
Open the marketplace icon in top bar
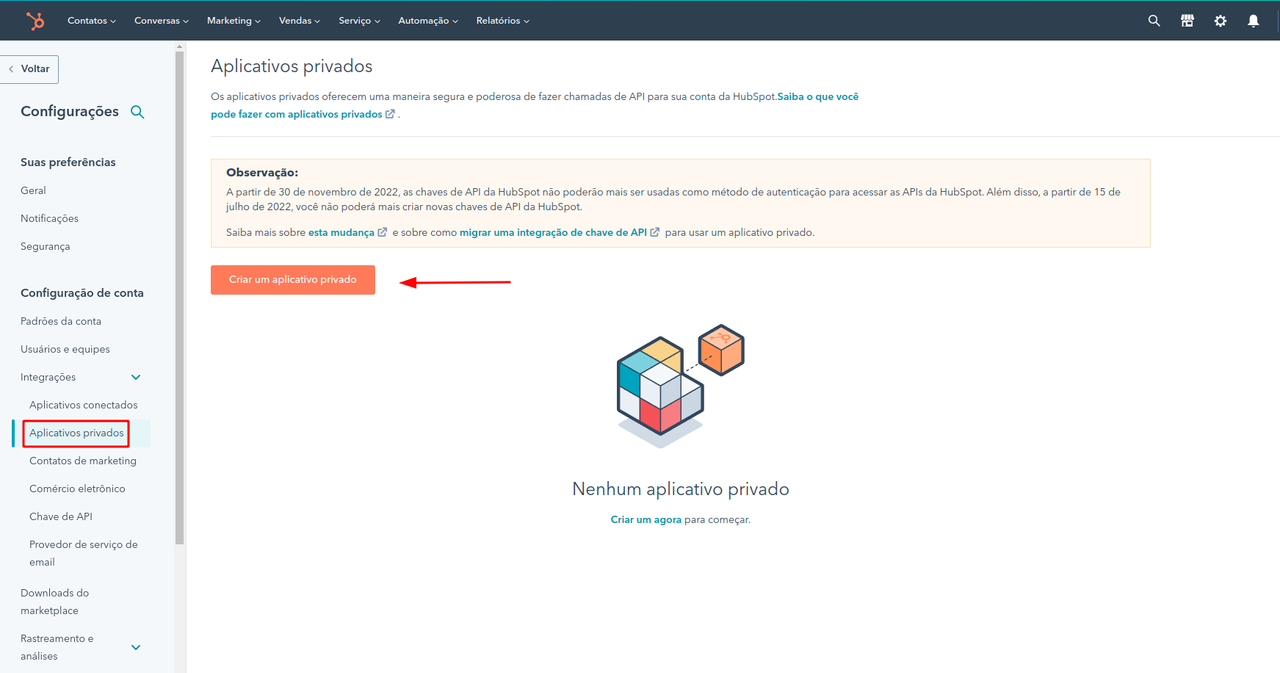coord(1187,20)
